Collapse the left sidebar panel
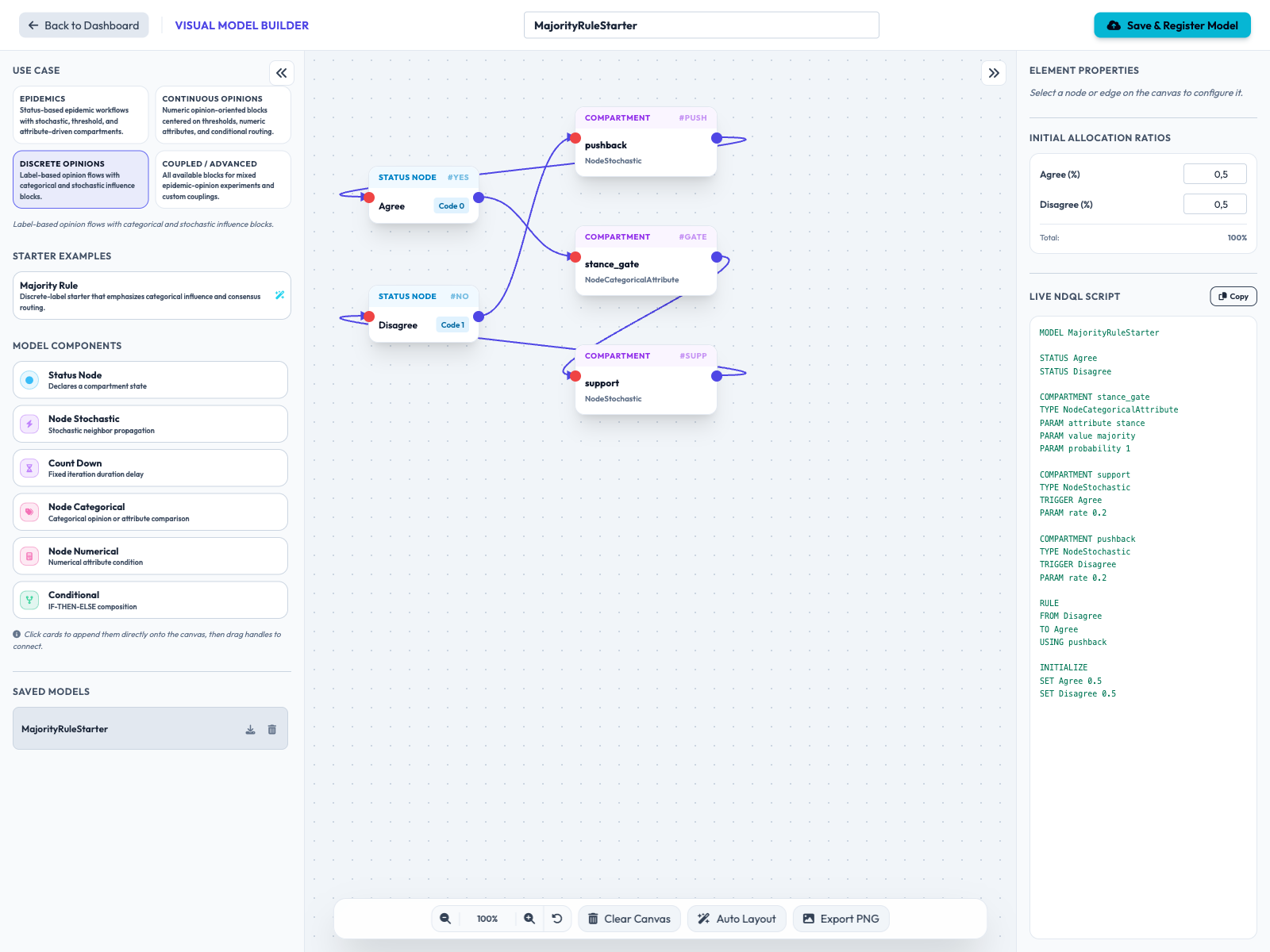The height and width of the screenshot is (952, 1270). (282, 73)
